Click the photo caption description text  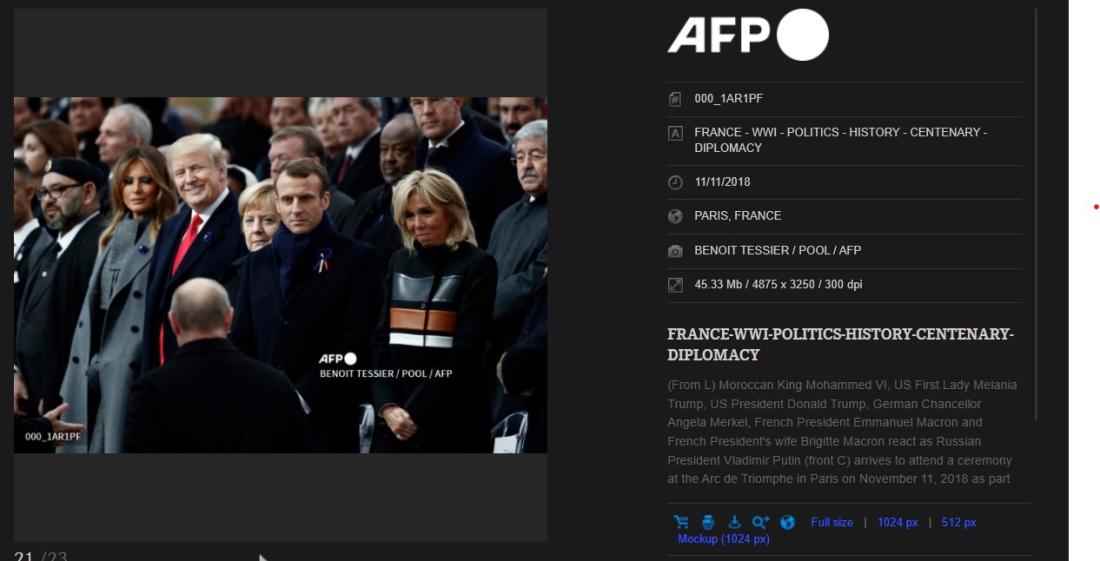[842, 432]
